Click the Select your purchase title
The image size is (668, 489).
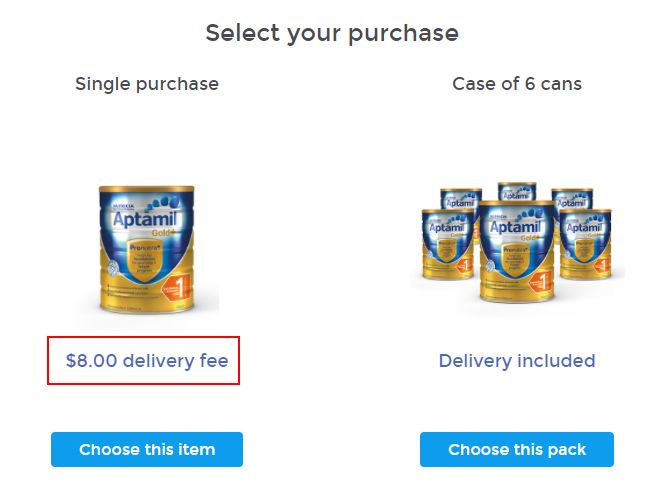[x=332, y=33]
